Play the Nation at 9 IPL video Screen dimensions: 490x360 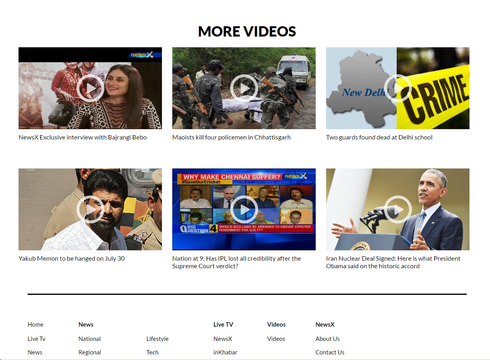click(244, 209)
